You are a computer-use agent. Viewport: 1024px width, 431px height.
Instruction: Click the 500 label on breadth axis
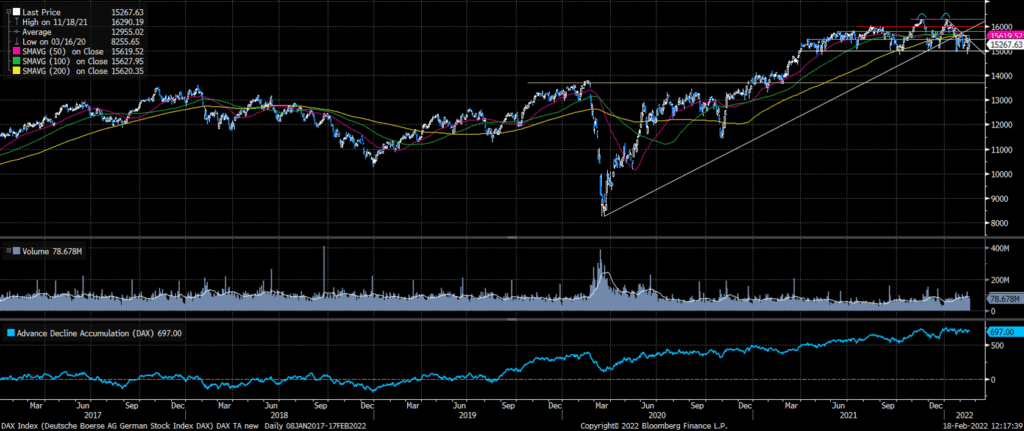pyautogui.click(x=995, y=345)
